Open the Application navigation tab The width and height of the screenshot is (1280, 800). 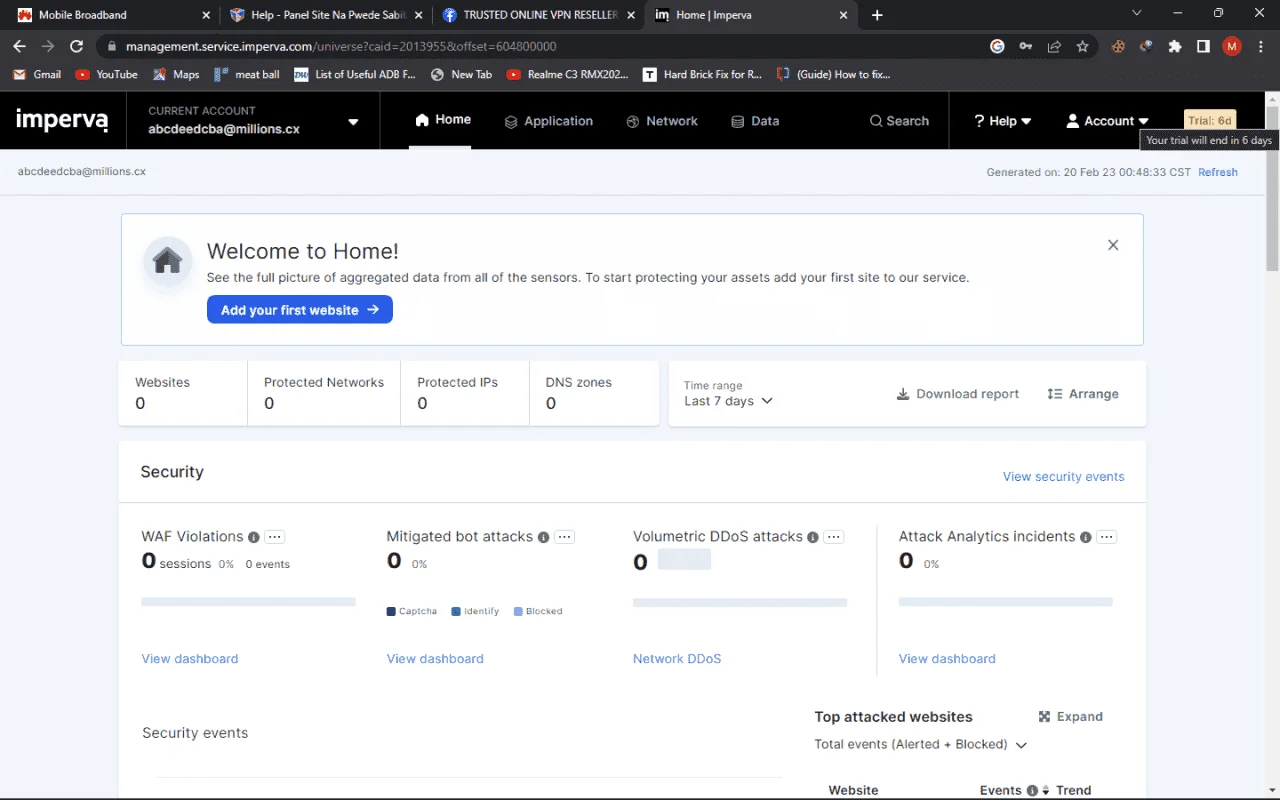tap(548, 121)
